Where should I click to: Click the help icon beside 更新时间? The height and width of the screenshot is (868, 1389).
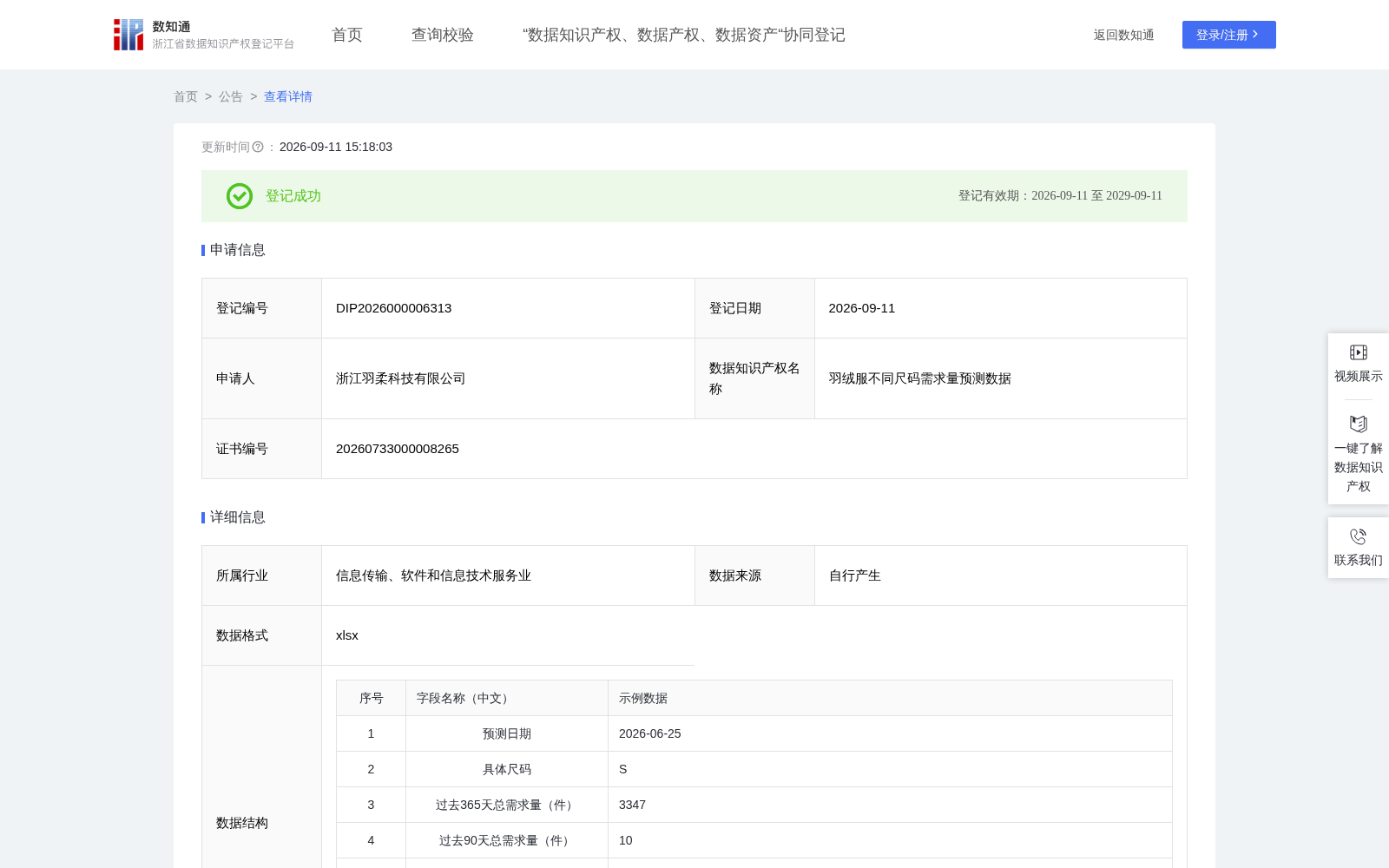click(258, 148)
